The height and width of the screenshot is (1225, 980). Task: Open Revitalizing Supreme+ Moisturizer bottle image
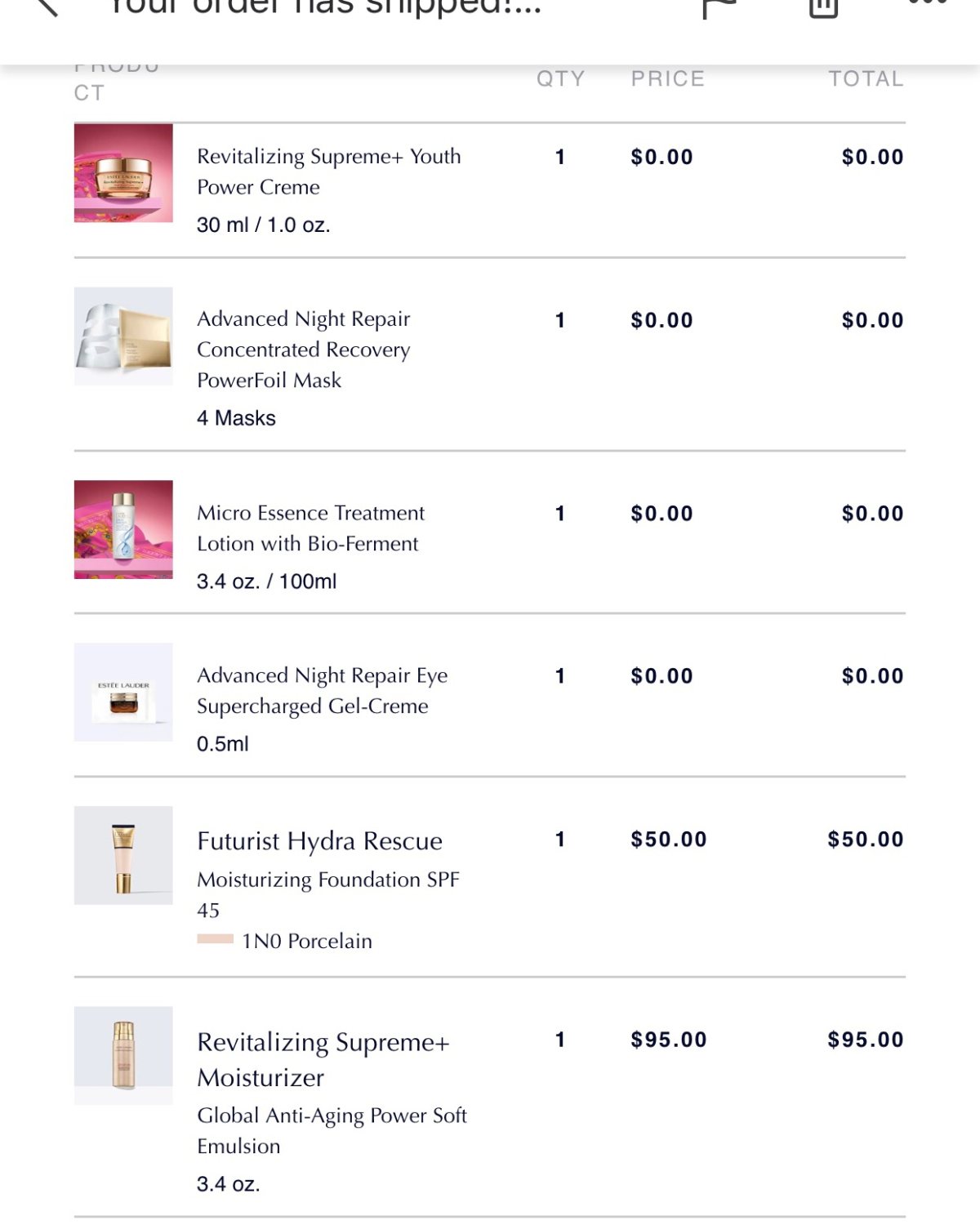click(123, 1055)
